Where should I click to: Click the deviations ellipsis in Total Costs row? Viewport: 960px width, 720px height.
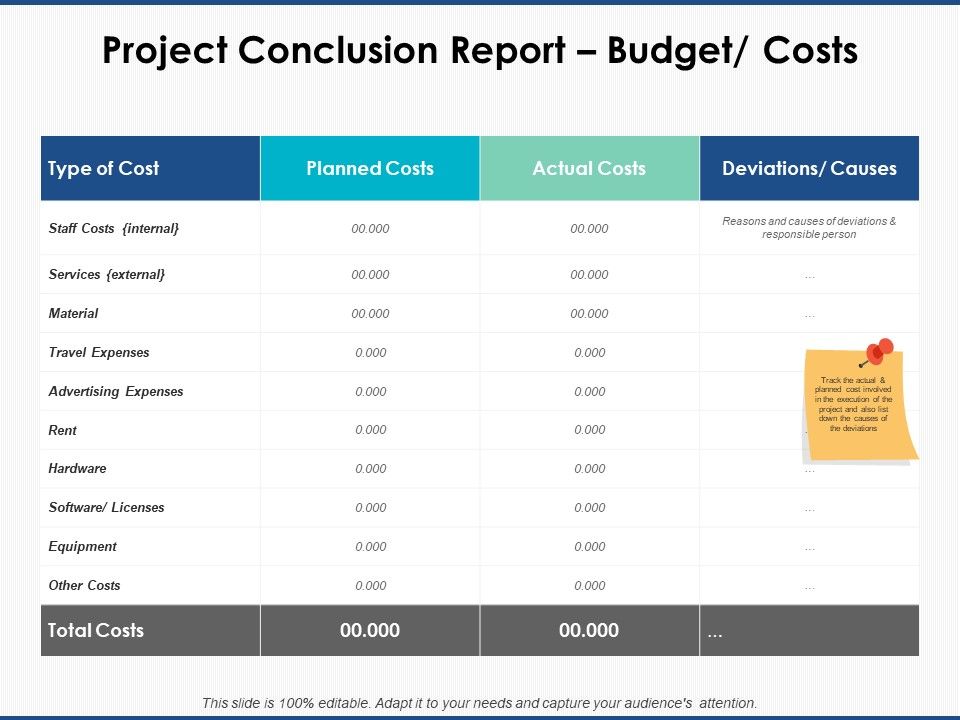(x=715, y=635)
